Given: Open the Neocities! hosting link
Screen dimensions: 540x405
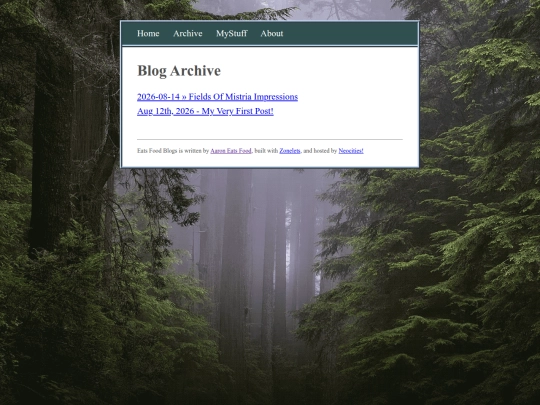Looking at the screenshot, I should pyautogui.click(x=351, y=150).
